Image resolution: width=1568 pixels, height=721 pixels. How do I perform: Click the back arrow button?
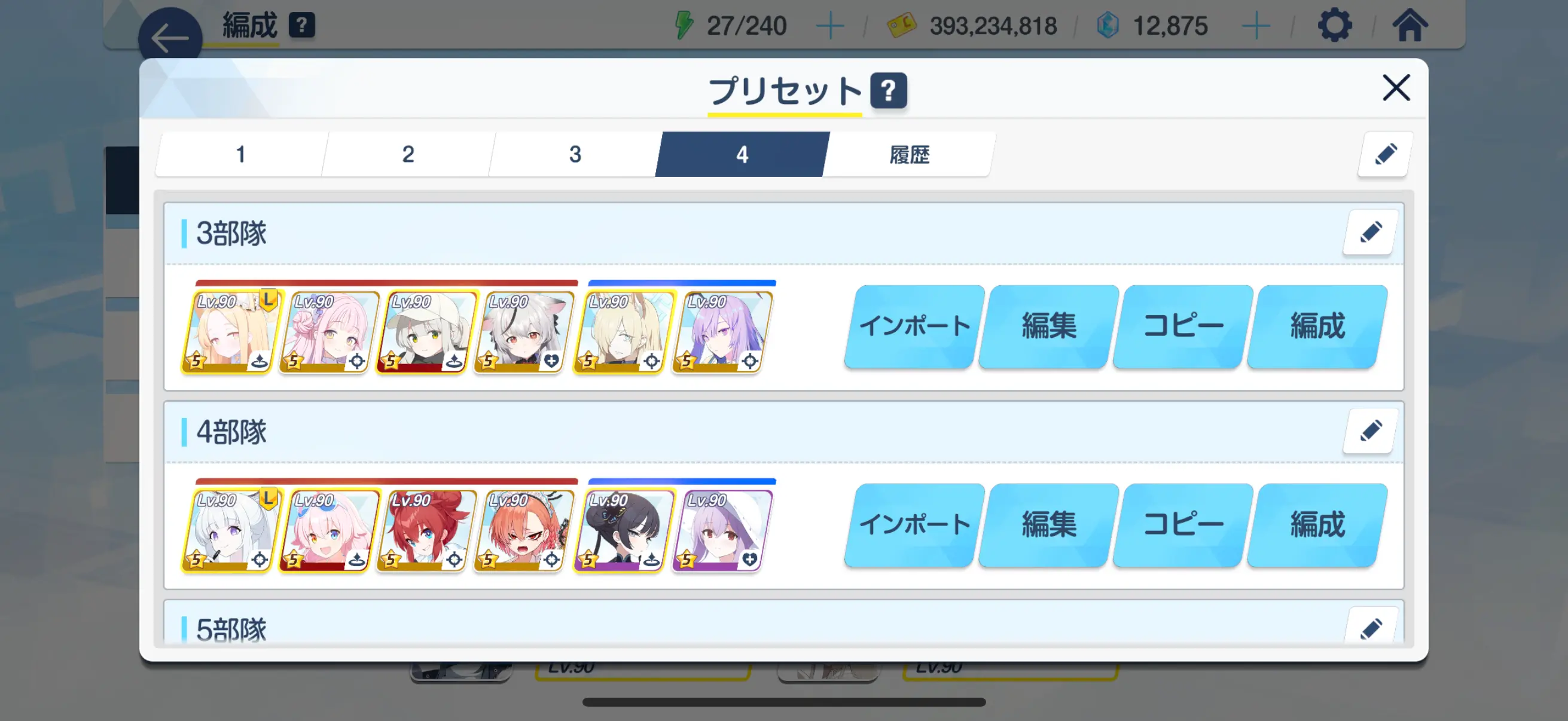click(170, 38)
